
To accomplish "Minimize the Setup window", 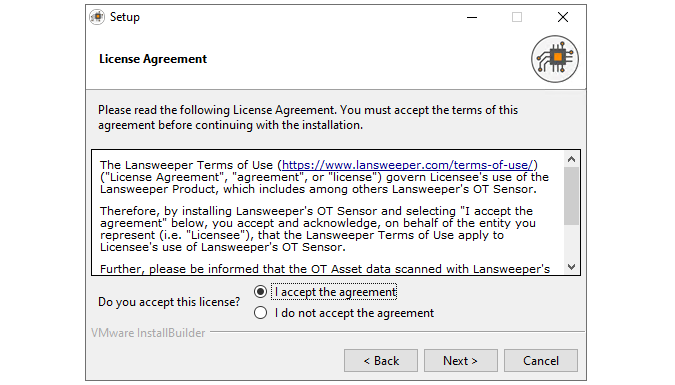I will click(x=472, y=17).
